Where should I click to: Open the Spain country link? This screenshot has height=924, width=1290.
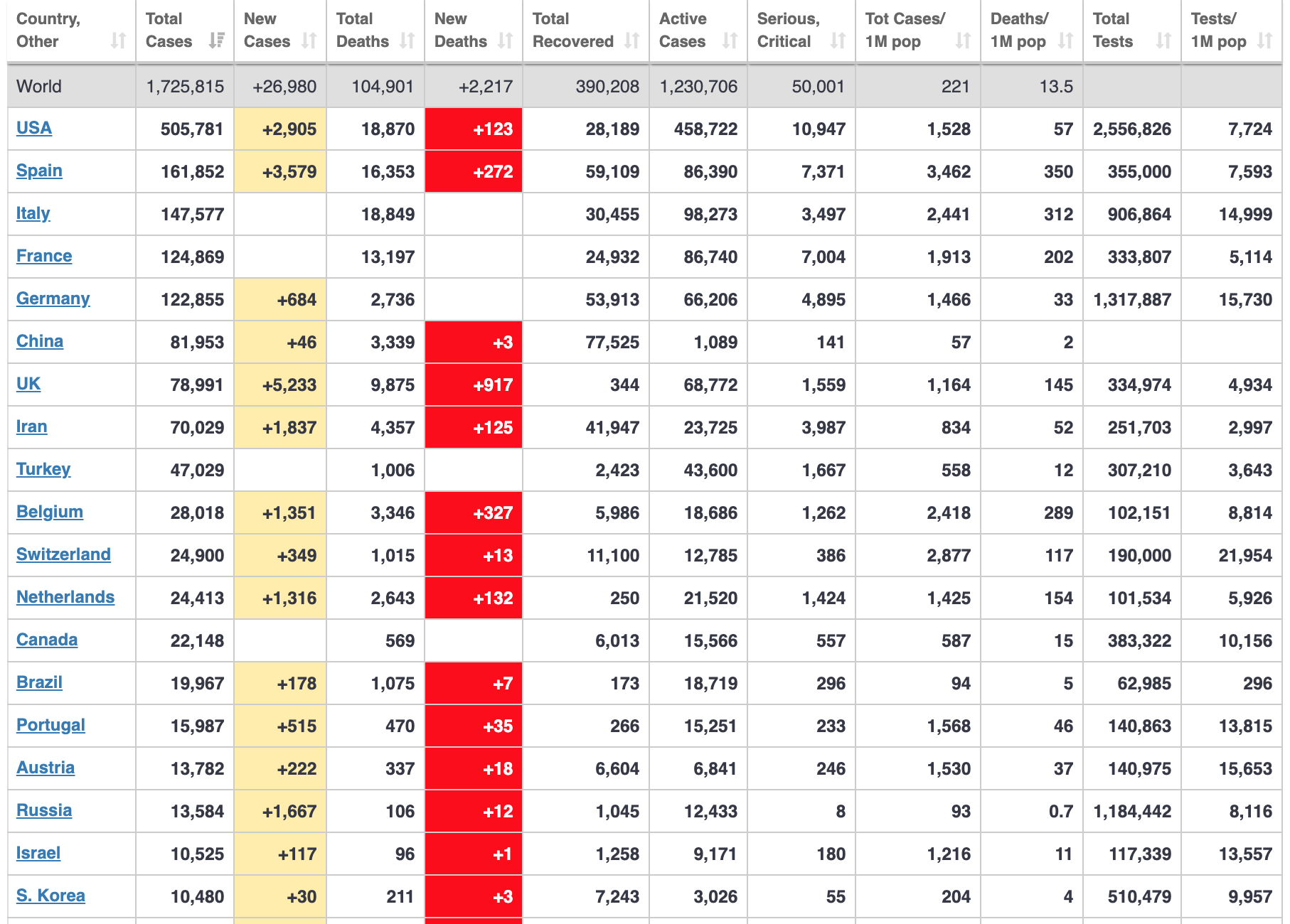[x=39, y=171]
